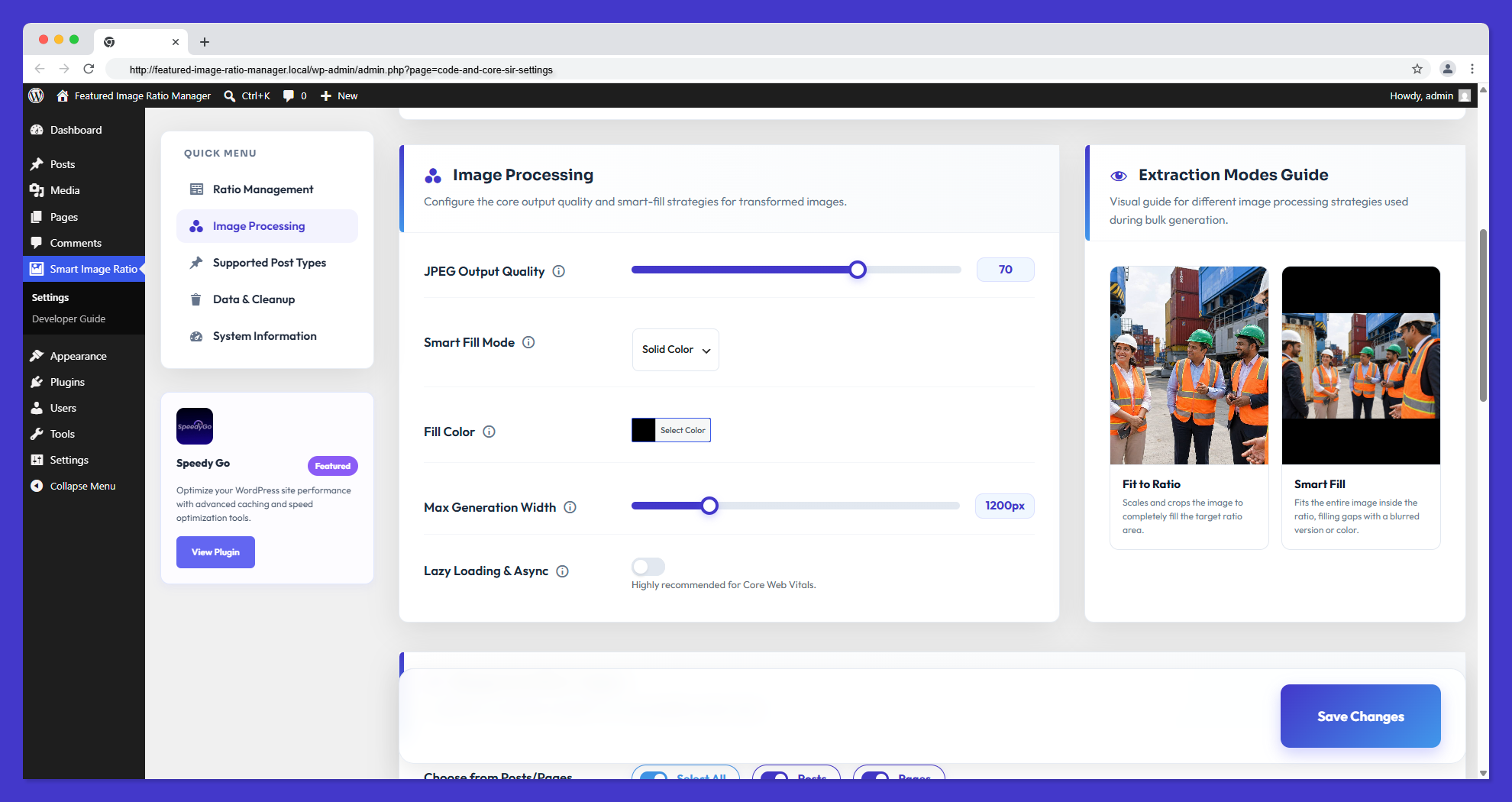Click the Speedy Go plugin logo

(x=195, y=426)
